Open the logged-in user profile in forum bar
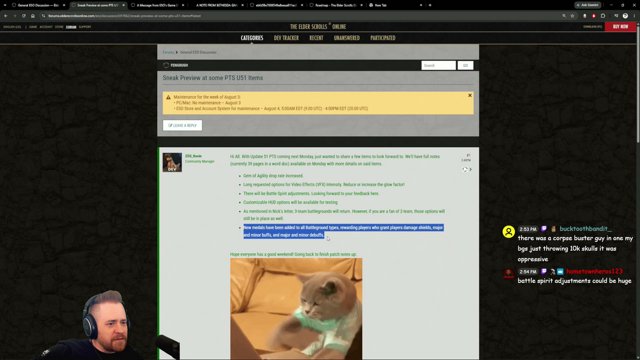The height and width of the screenshot is (360, 640). point(176,65)
